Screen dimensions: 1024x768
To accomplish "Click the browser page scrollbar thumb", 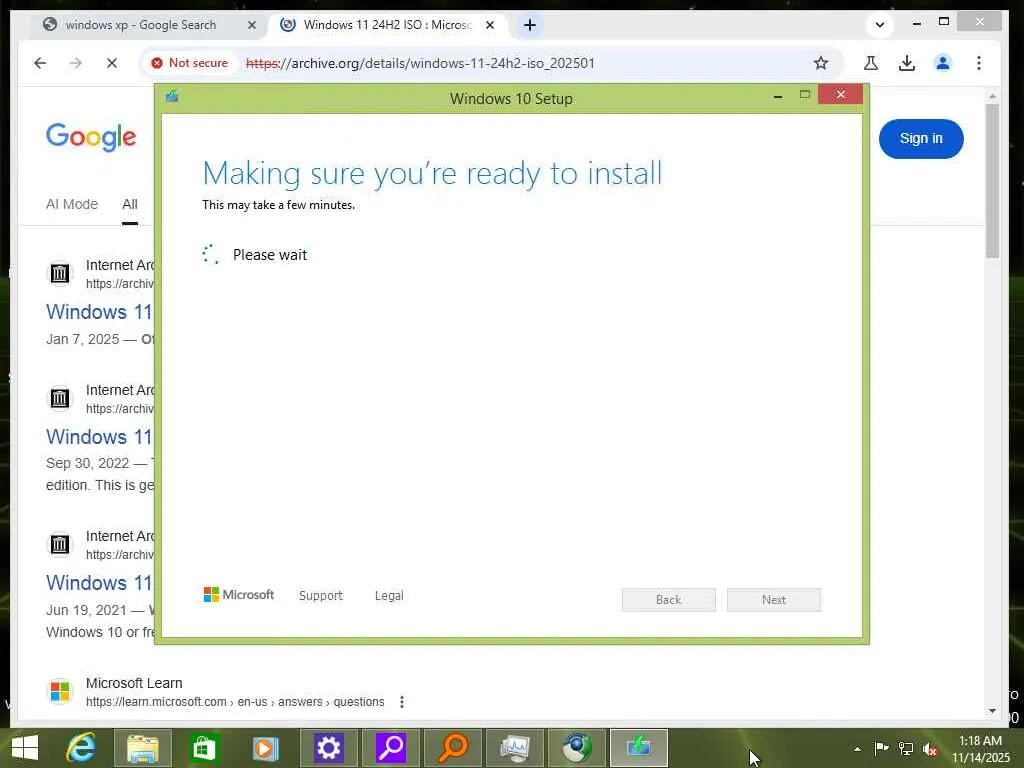I will pos(992,181).
